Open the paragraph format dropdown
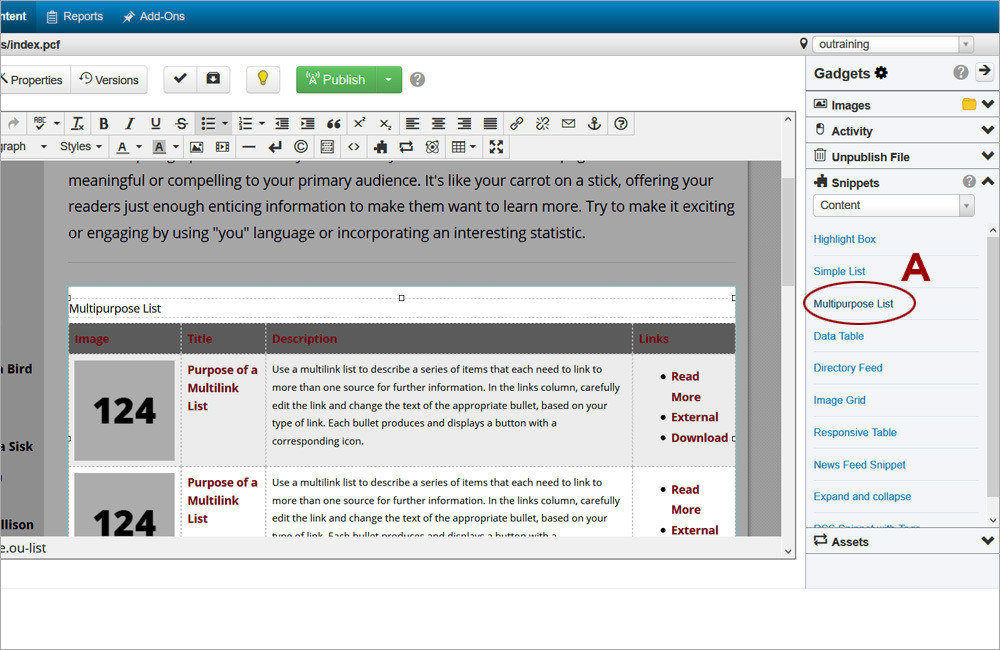Viewport: 1000px width, 650px height. [x=24, y=147]
